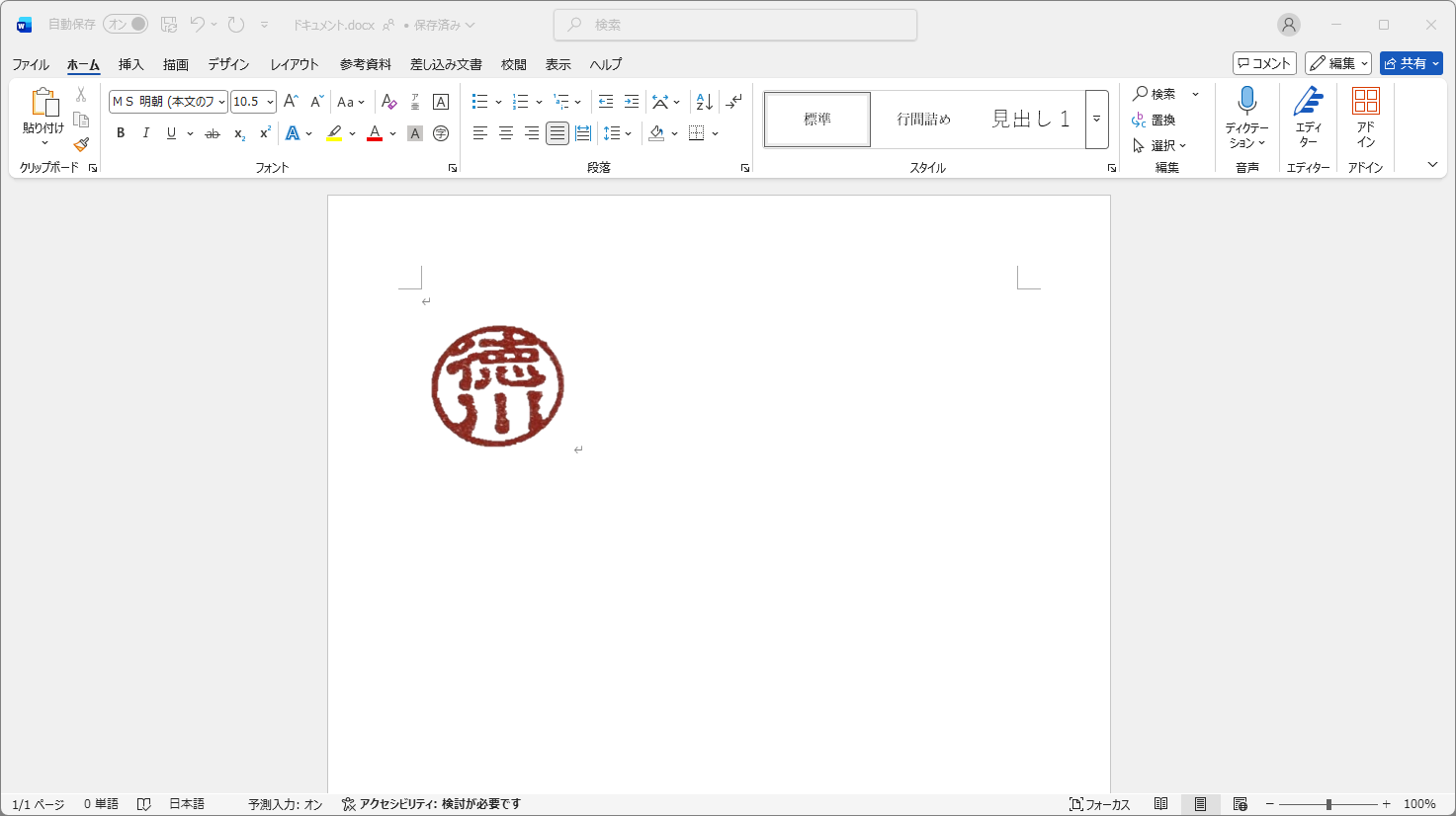Click the Add-ins icon
The width and height of the screenshot is (1456, 816).
(1365, 101)
